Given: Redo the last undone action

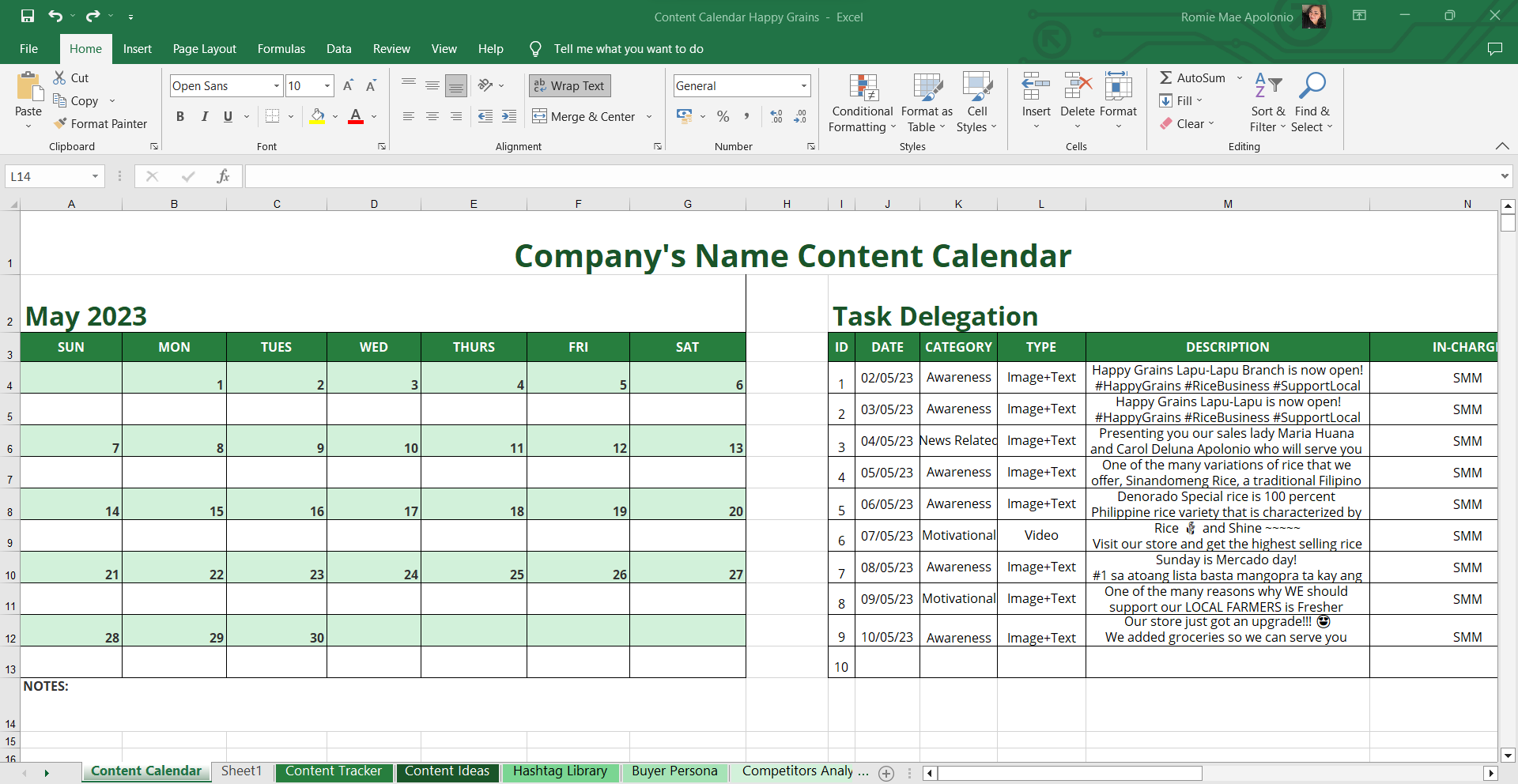Looking at the screenshot, I should (x=93, y=16).
